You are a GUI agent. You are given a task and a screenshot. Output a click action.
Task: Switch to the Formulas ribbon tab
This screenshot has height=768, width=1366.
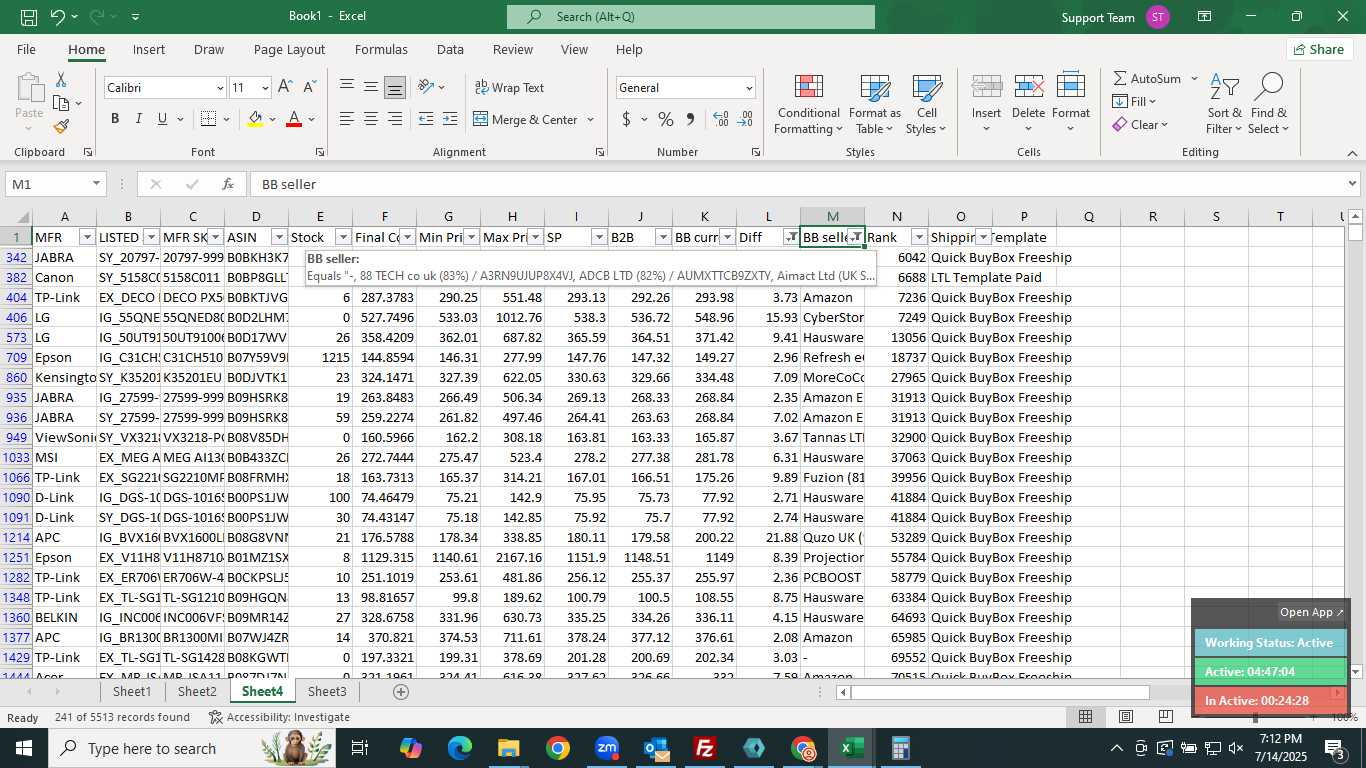(381, 49)
